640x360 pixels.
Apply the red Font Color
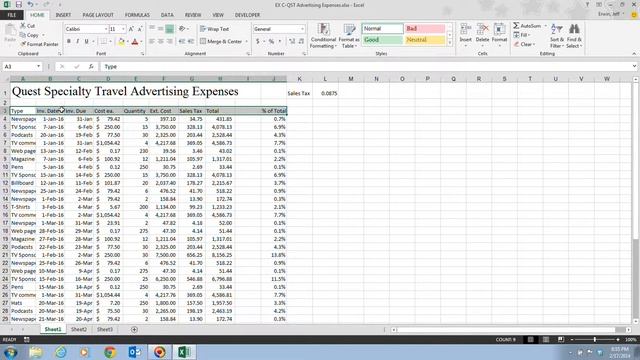click(x=135, y=41)
